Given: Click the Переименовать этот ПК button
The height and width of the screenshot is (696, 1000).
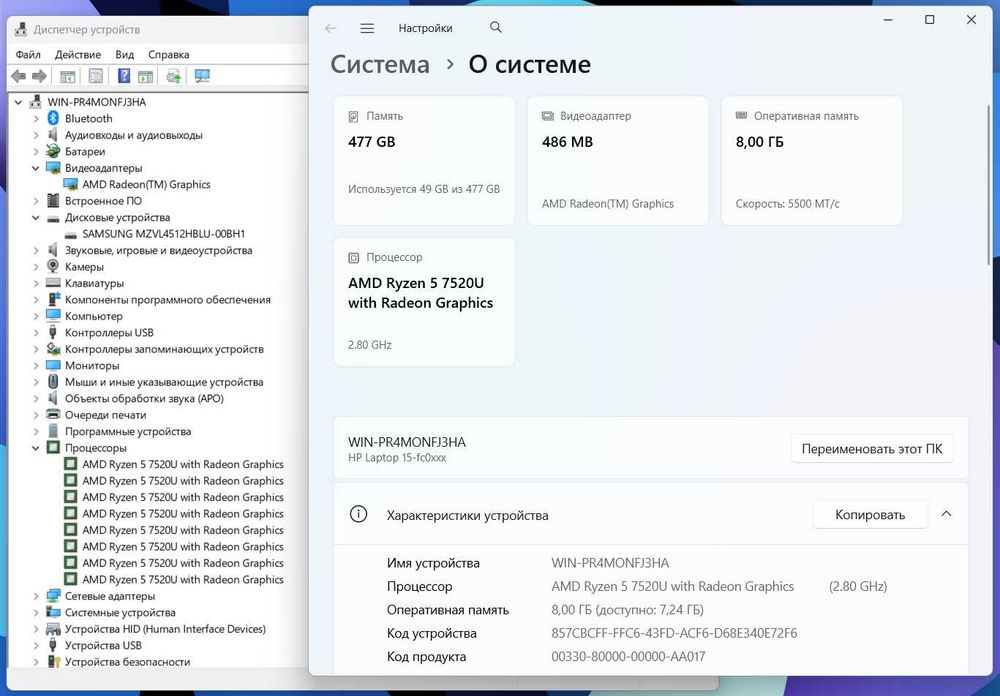Looking at the screenshot, I should [872, 448].
